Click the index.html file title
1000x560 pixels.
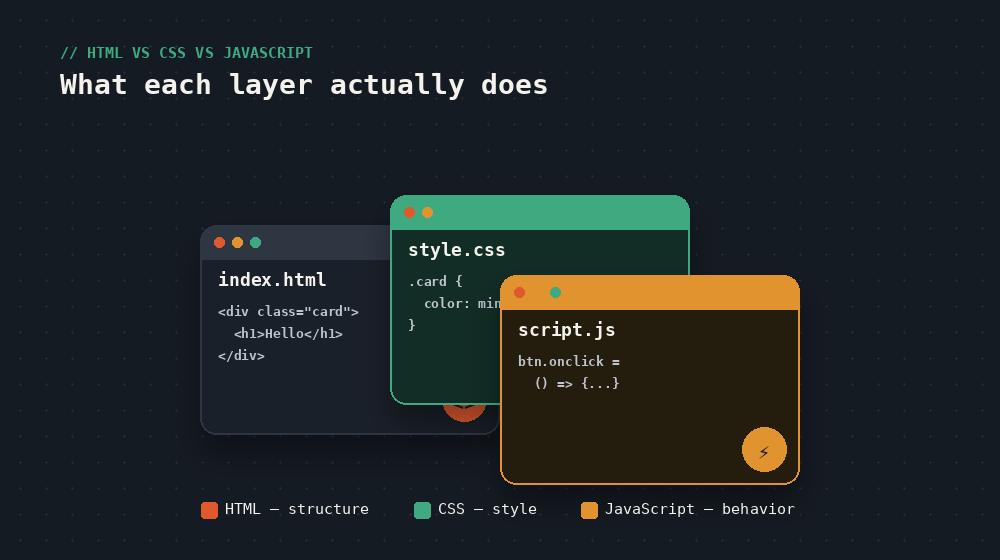(272, 279)
